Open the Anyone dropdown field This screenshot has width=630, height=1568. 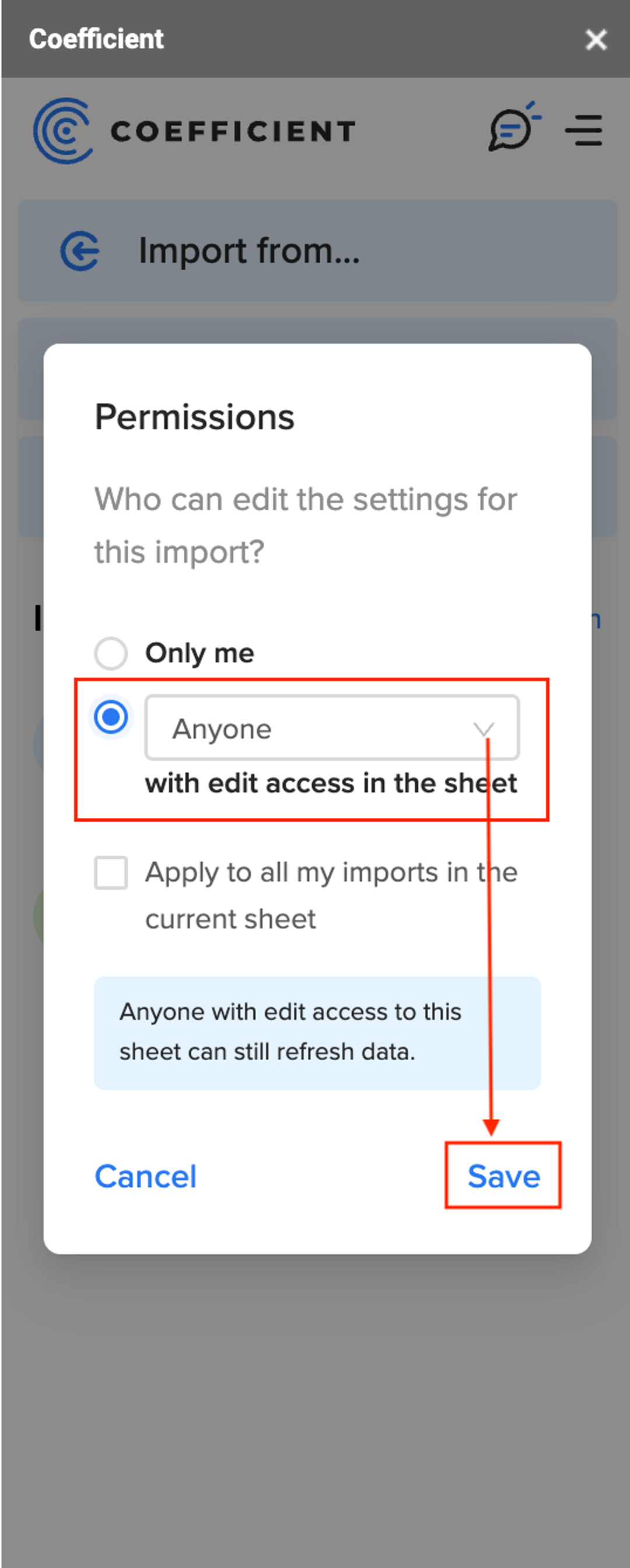[x=332, y=727]
